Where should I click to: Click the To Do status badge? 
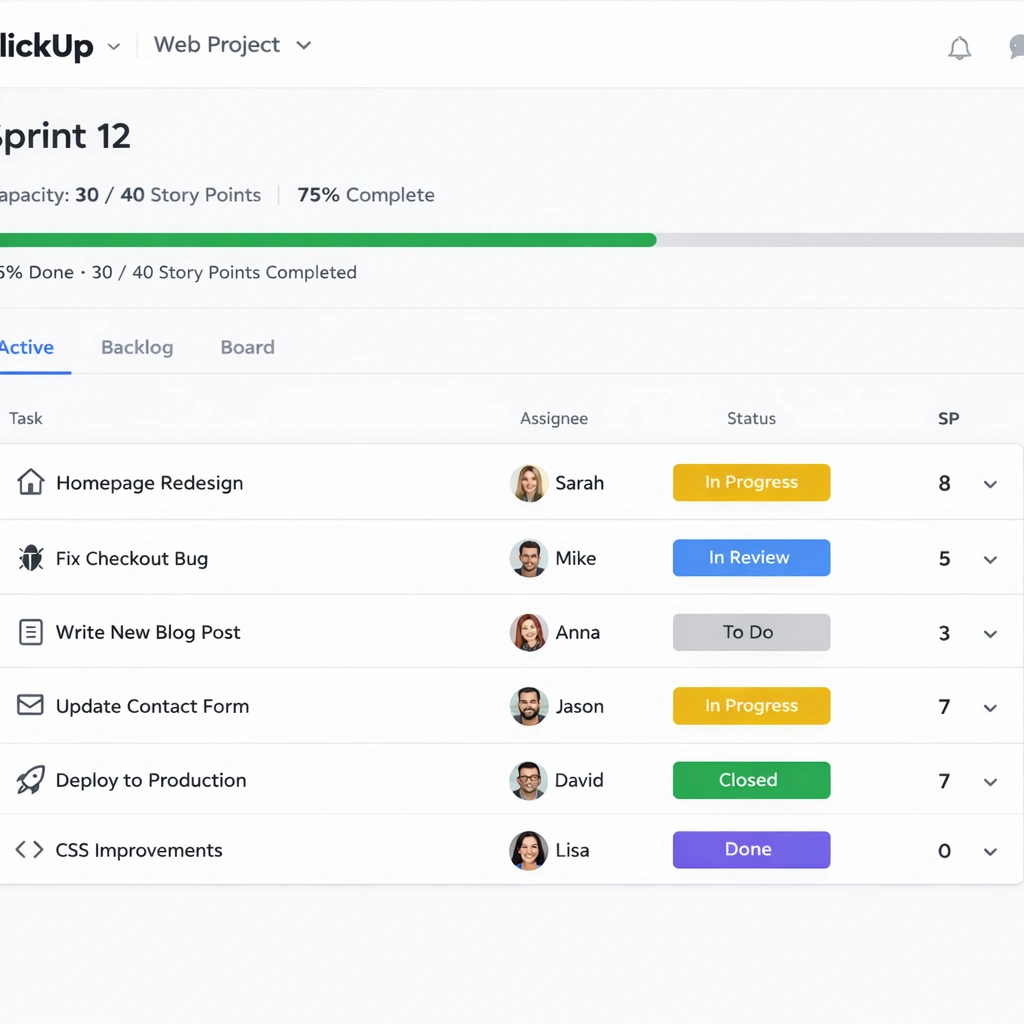751,632
